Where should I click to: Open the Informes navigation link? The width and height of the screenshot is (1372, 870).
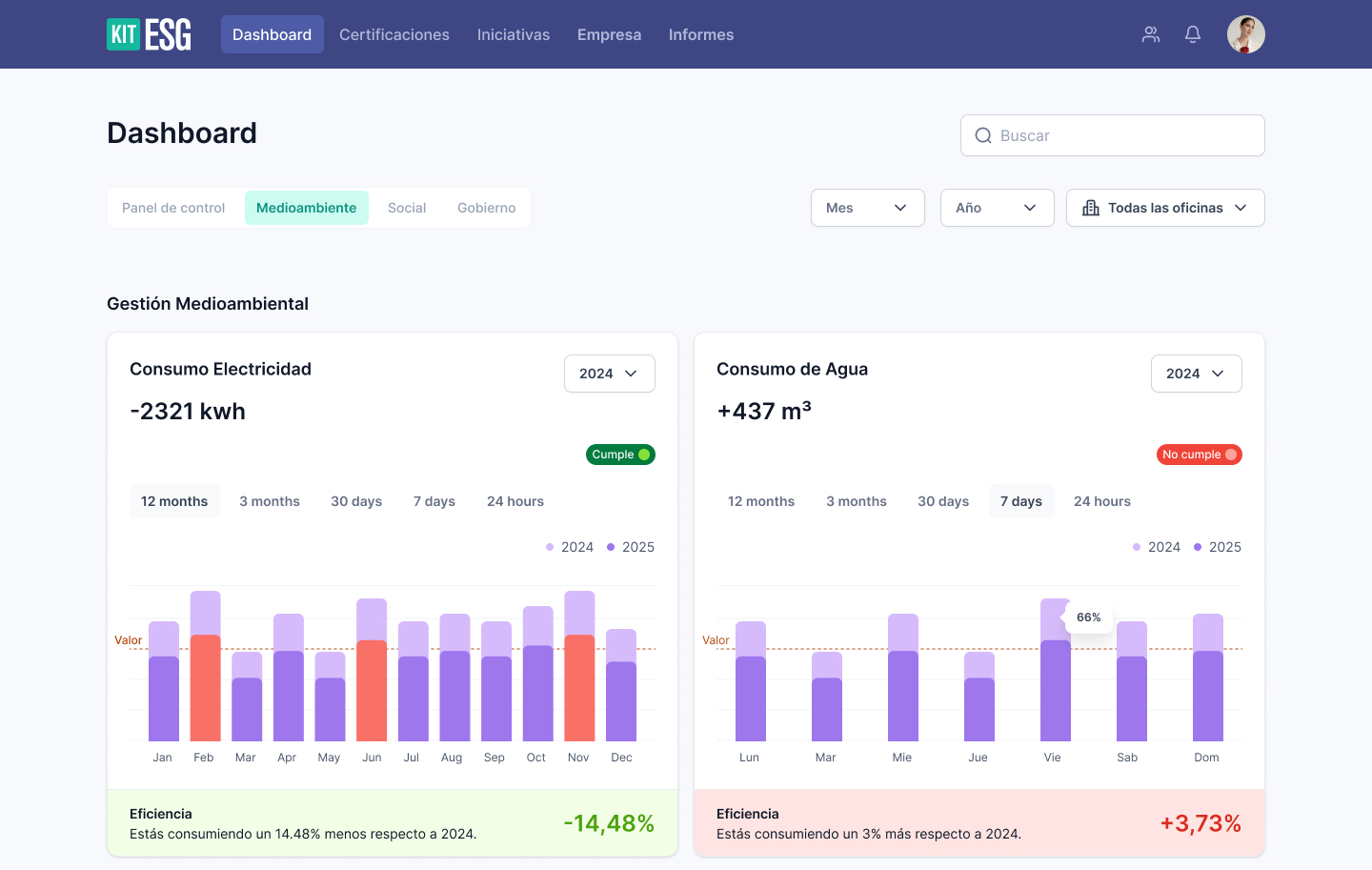[701, 34]
